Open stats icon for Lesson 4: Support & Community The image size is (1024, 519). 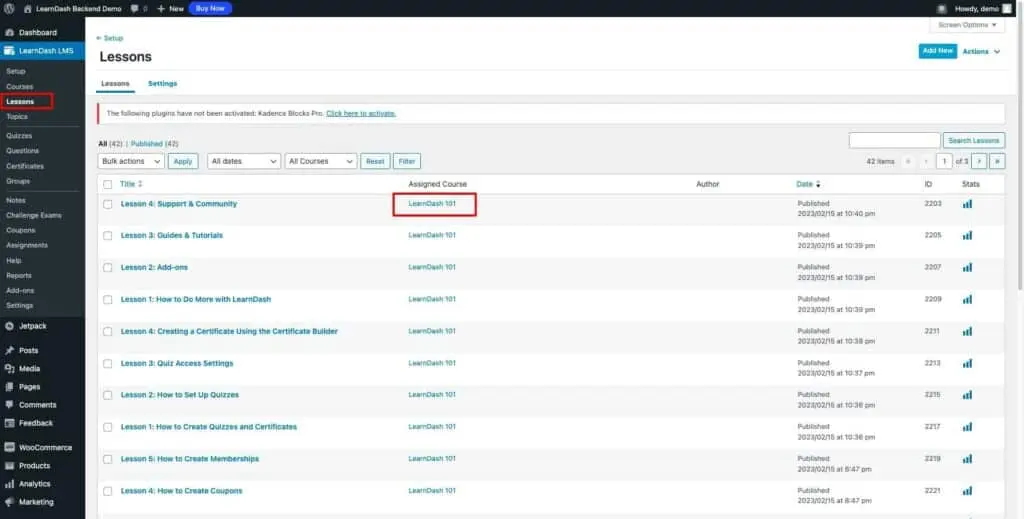(x=967, y=204)
